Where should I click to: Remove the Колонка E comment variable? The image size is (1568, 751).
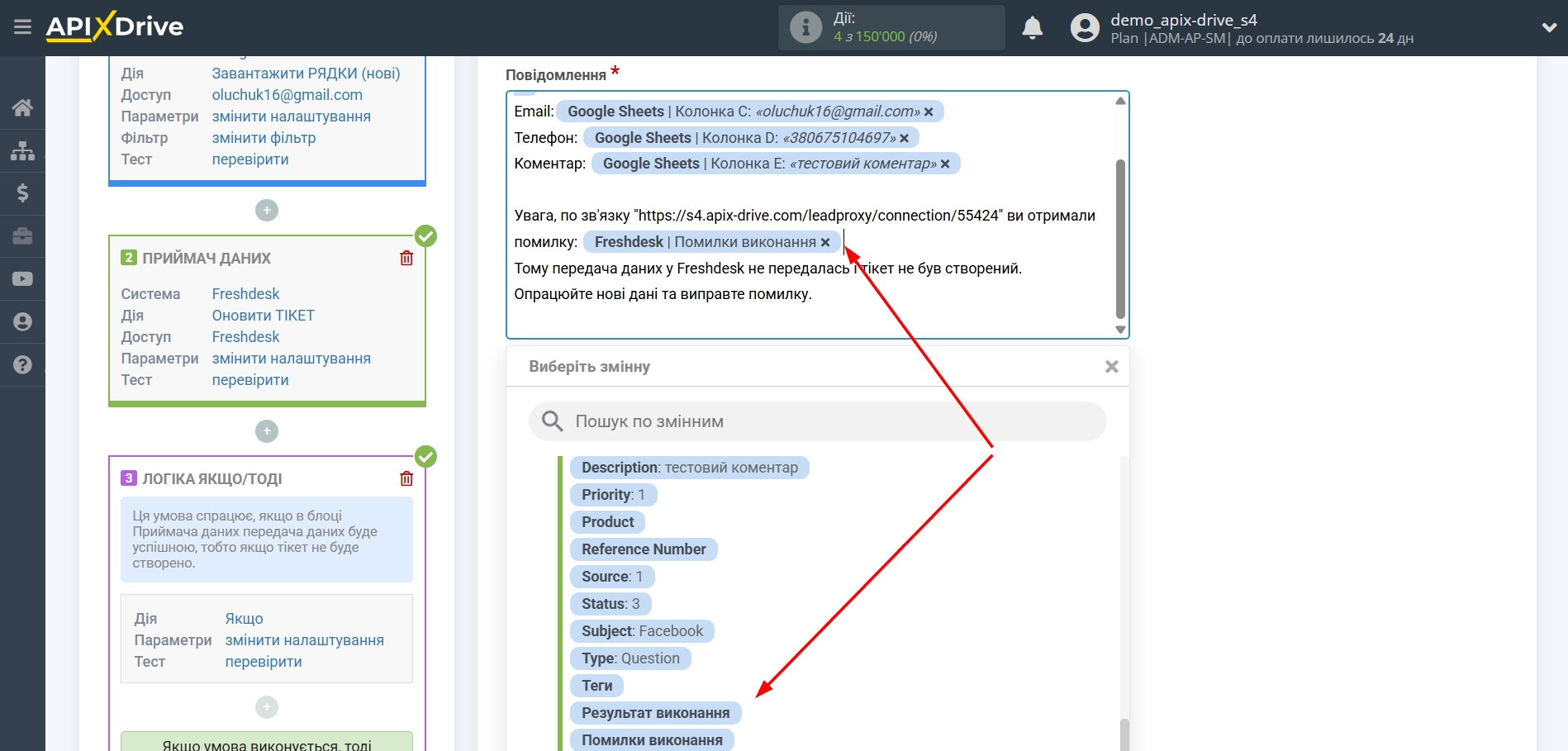click(945, 164)
